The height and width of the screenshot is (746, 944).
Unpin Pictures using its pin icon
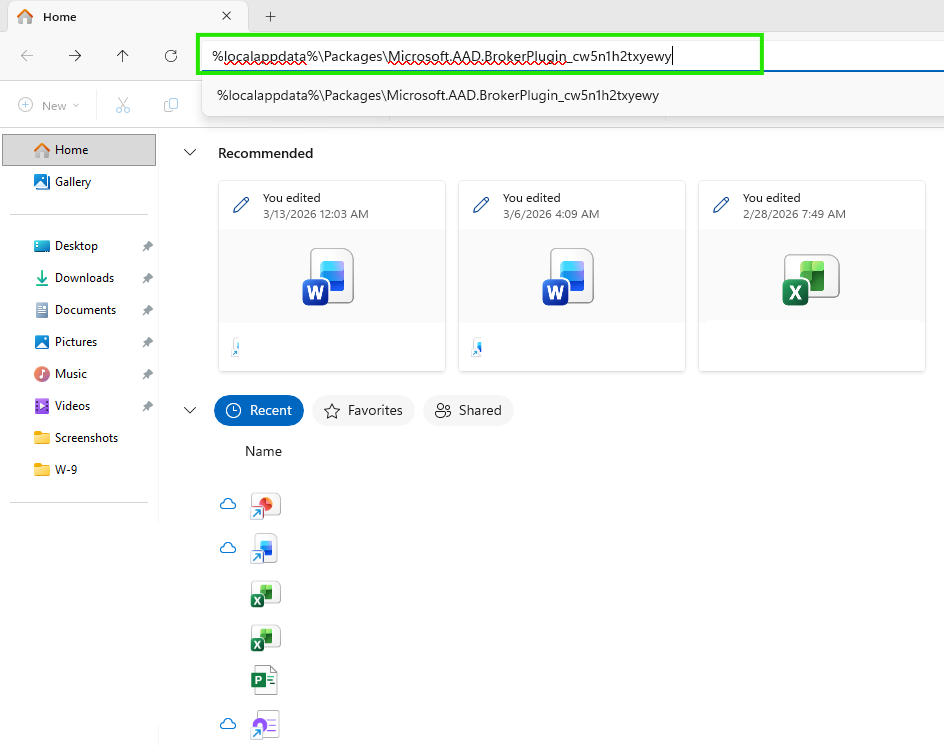tap(148, 341)
